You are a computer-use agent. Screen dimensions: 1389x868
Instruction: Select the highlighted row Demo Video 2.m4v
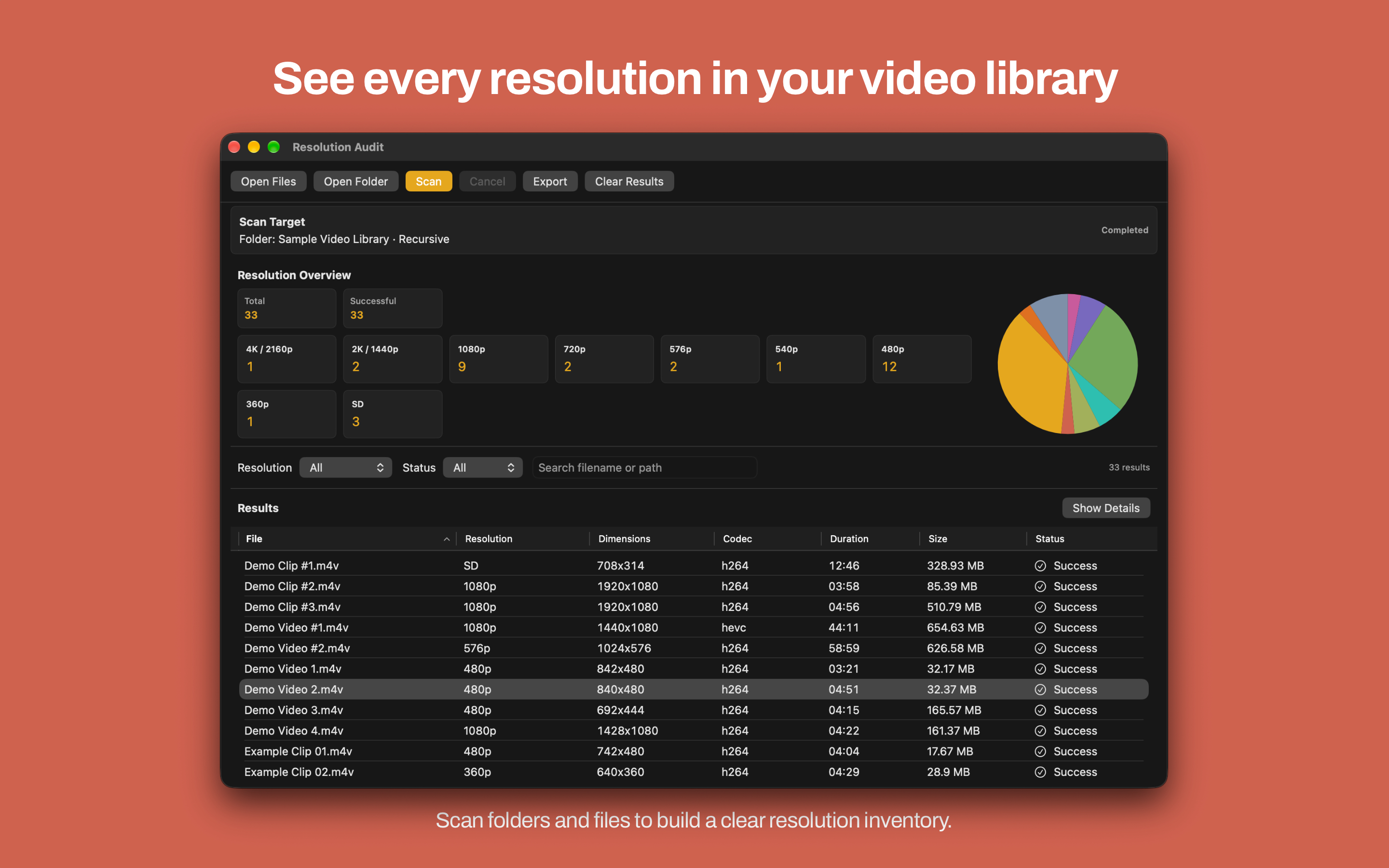694,690
